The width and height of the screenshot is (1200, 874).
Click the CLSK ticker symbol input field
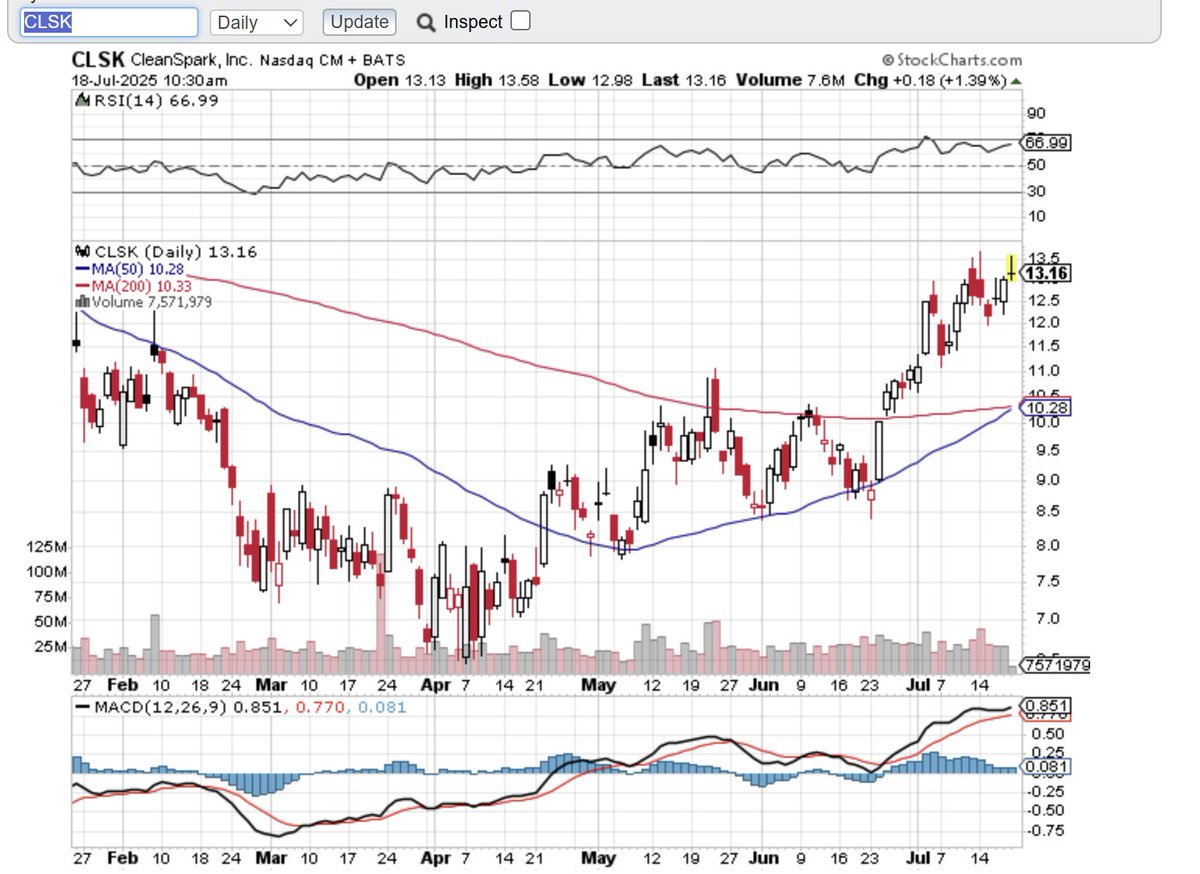click(108, 22)
